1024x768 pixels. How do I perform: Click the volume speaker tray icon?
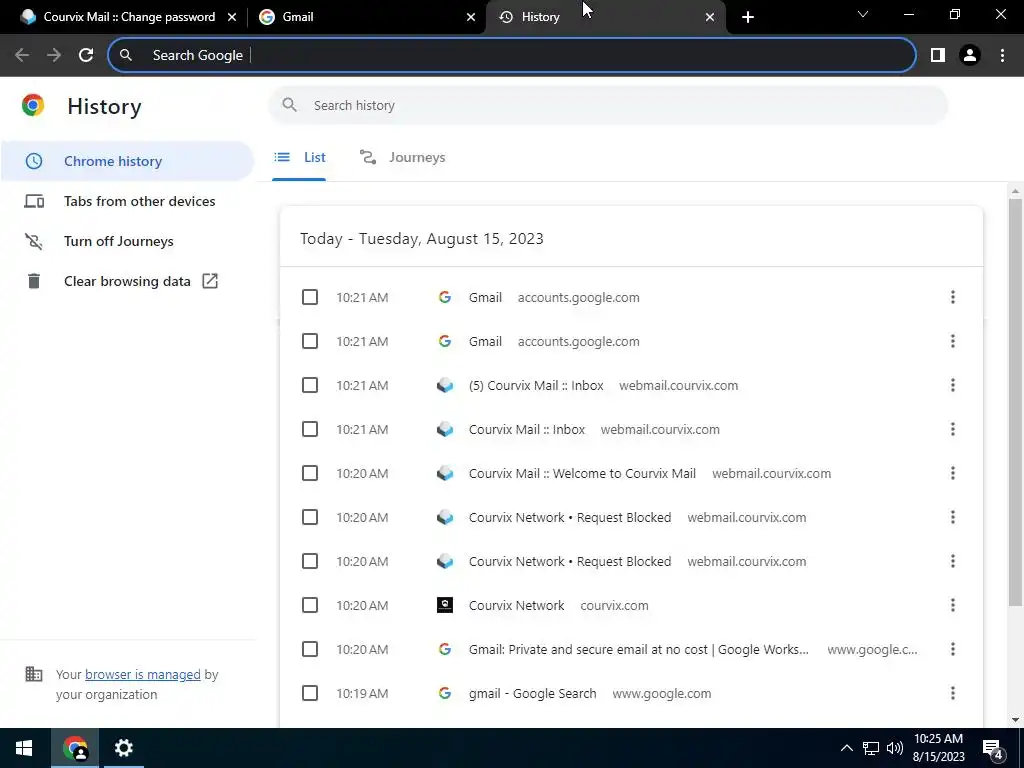(x=895, y=748)
